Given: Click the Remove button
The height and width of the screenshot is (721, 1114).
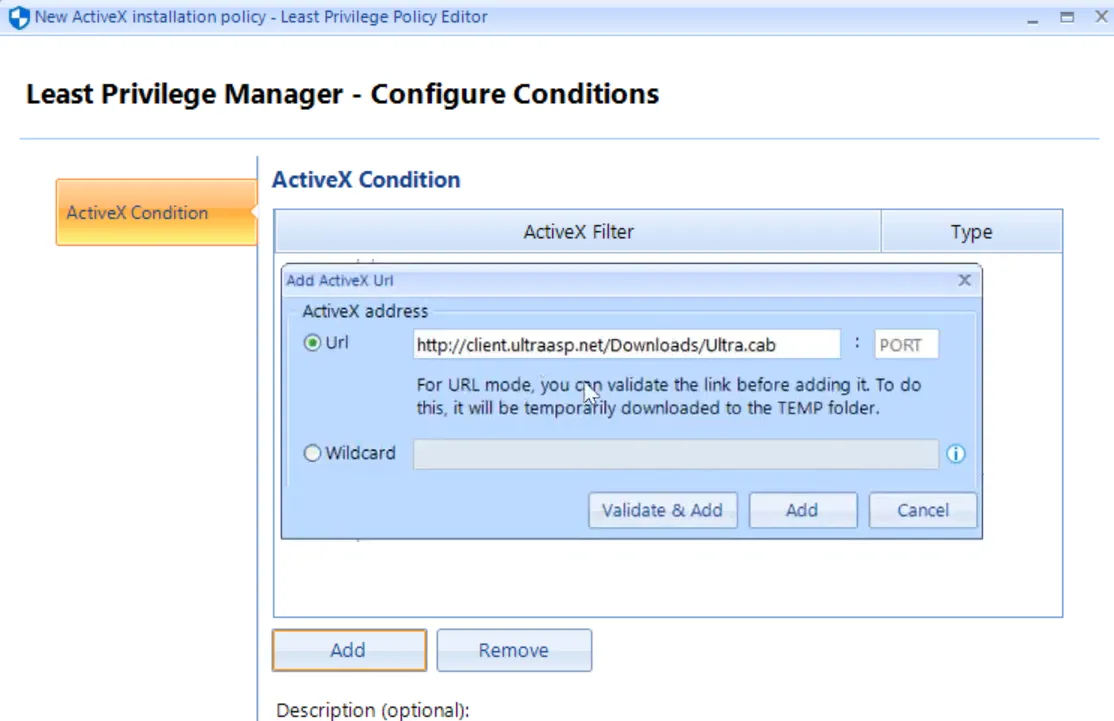Looking at the screenshot, I should pyautogui.click(x=514, y=649).
